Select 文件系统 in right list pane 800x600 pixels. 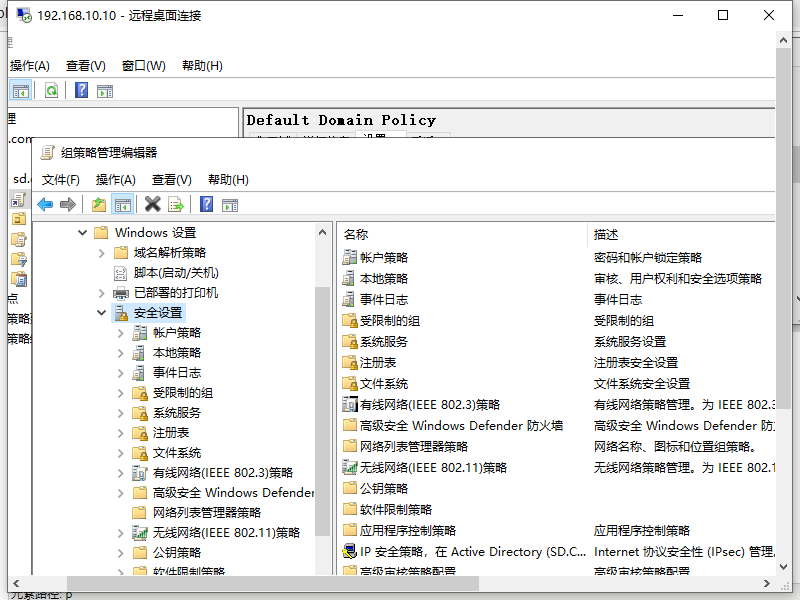click(384, 384)
